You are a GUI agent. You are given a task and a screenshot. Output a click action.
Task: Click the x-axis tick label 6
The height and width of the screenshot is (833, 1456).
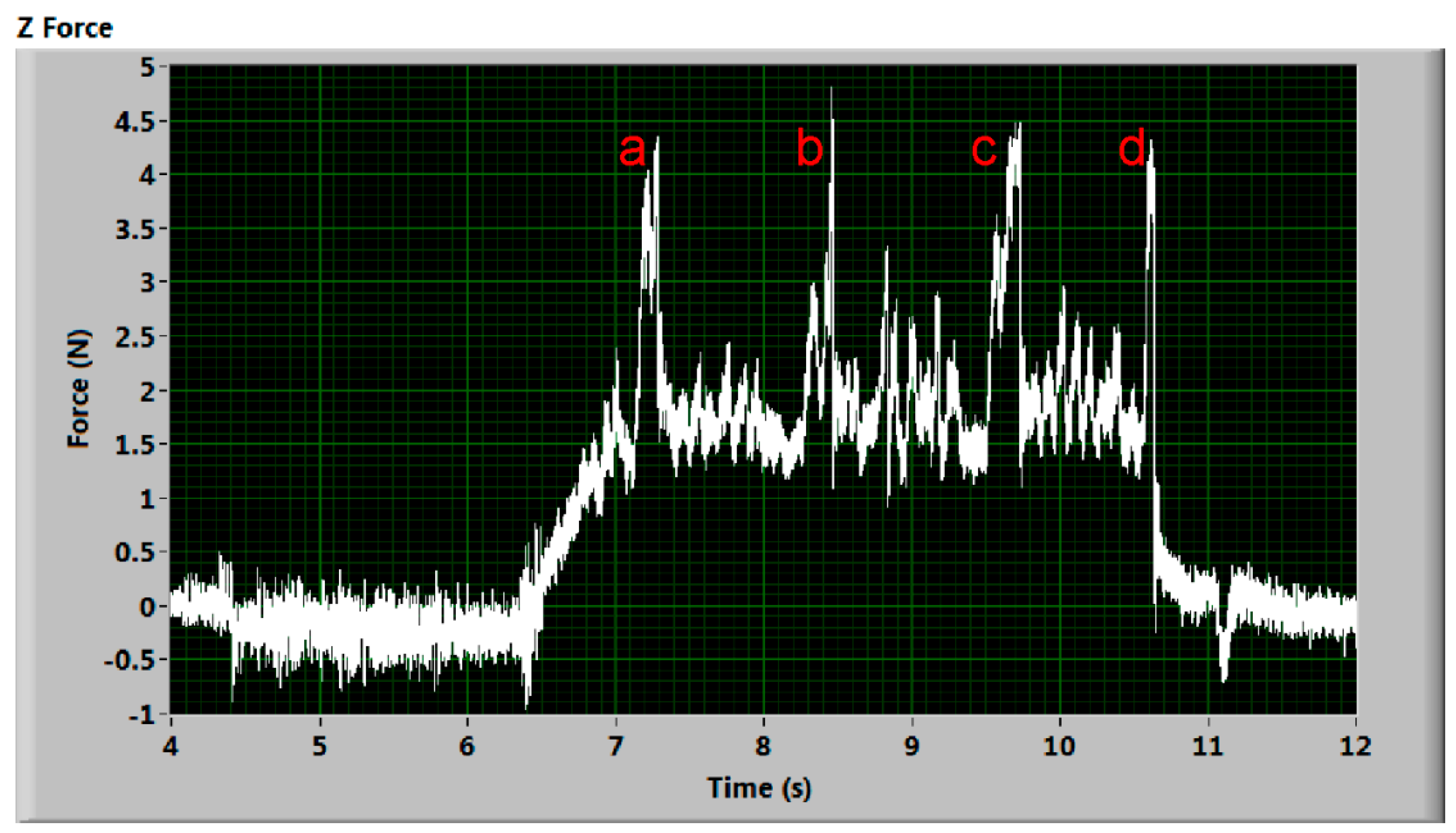pos(467,746)
